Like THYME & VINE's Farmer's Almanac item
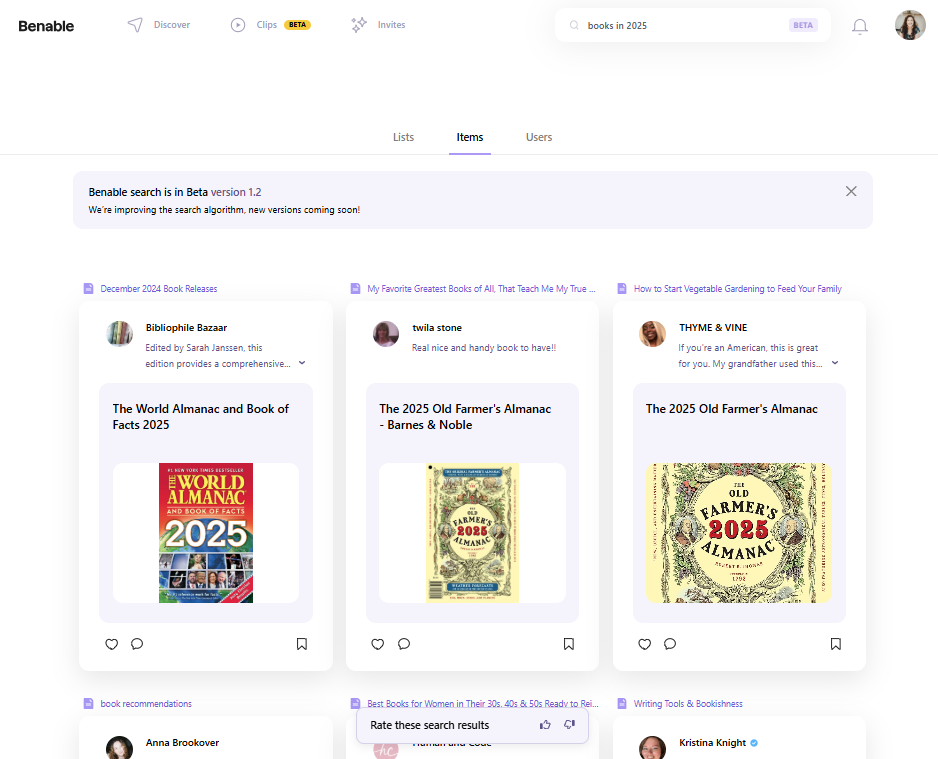Viewport: 938px width, 759px height. (644, 644)
